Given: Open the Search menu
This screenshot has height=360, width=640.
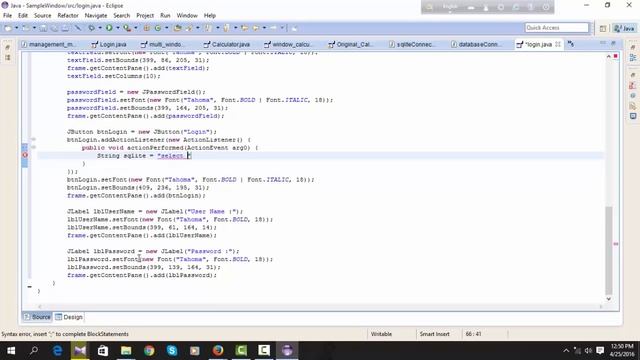Looking at the screenshot, I should 122,16.
